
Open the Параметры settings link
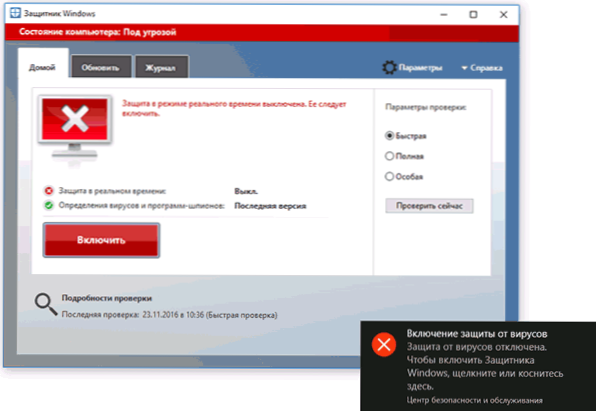coord(420,68)
